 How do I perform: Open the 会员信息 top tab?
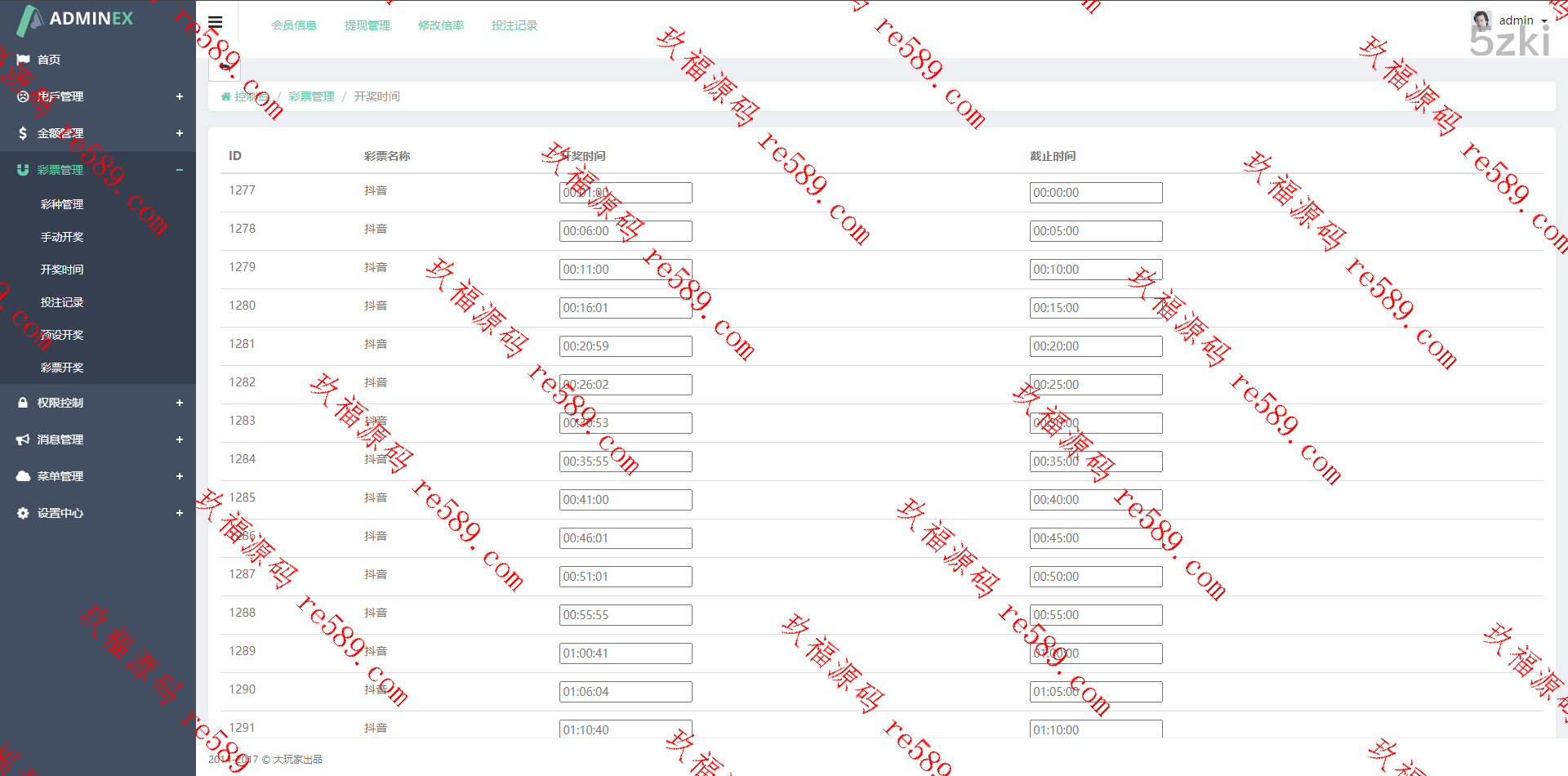(294, 25)
